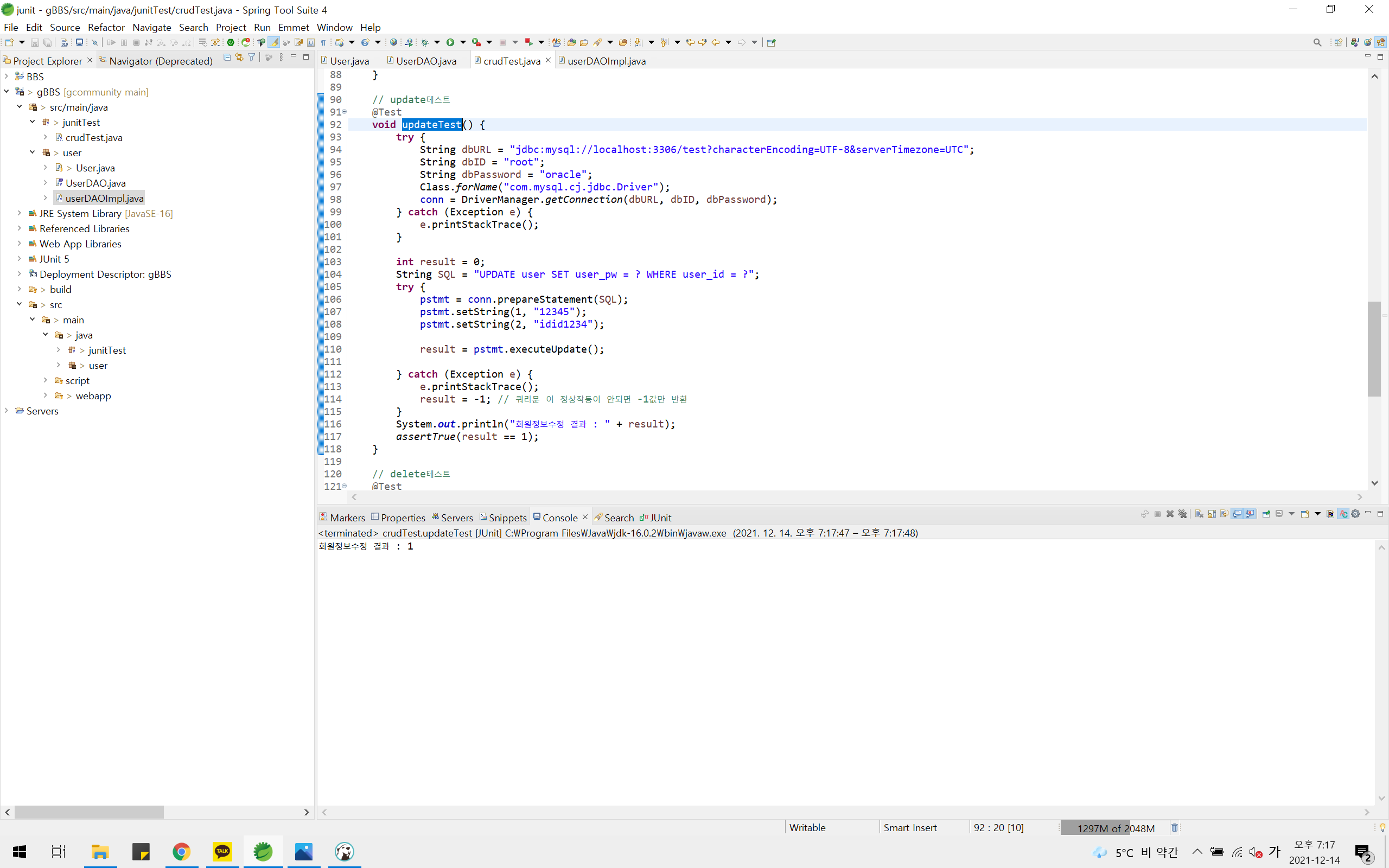
Task: Click Collapse All in Project Explorer
Action: point(227,58)
